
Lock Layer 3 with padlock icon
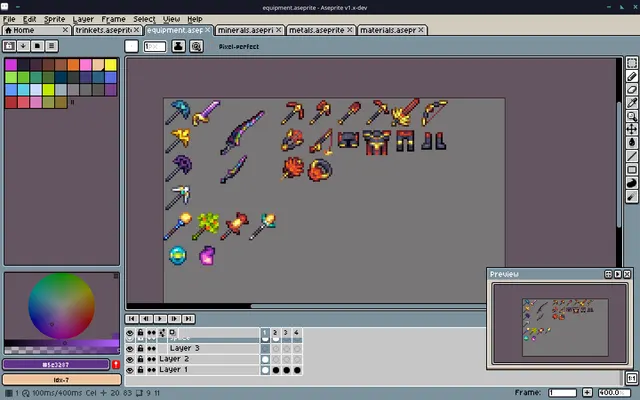click(140, 349)
